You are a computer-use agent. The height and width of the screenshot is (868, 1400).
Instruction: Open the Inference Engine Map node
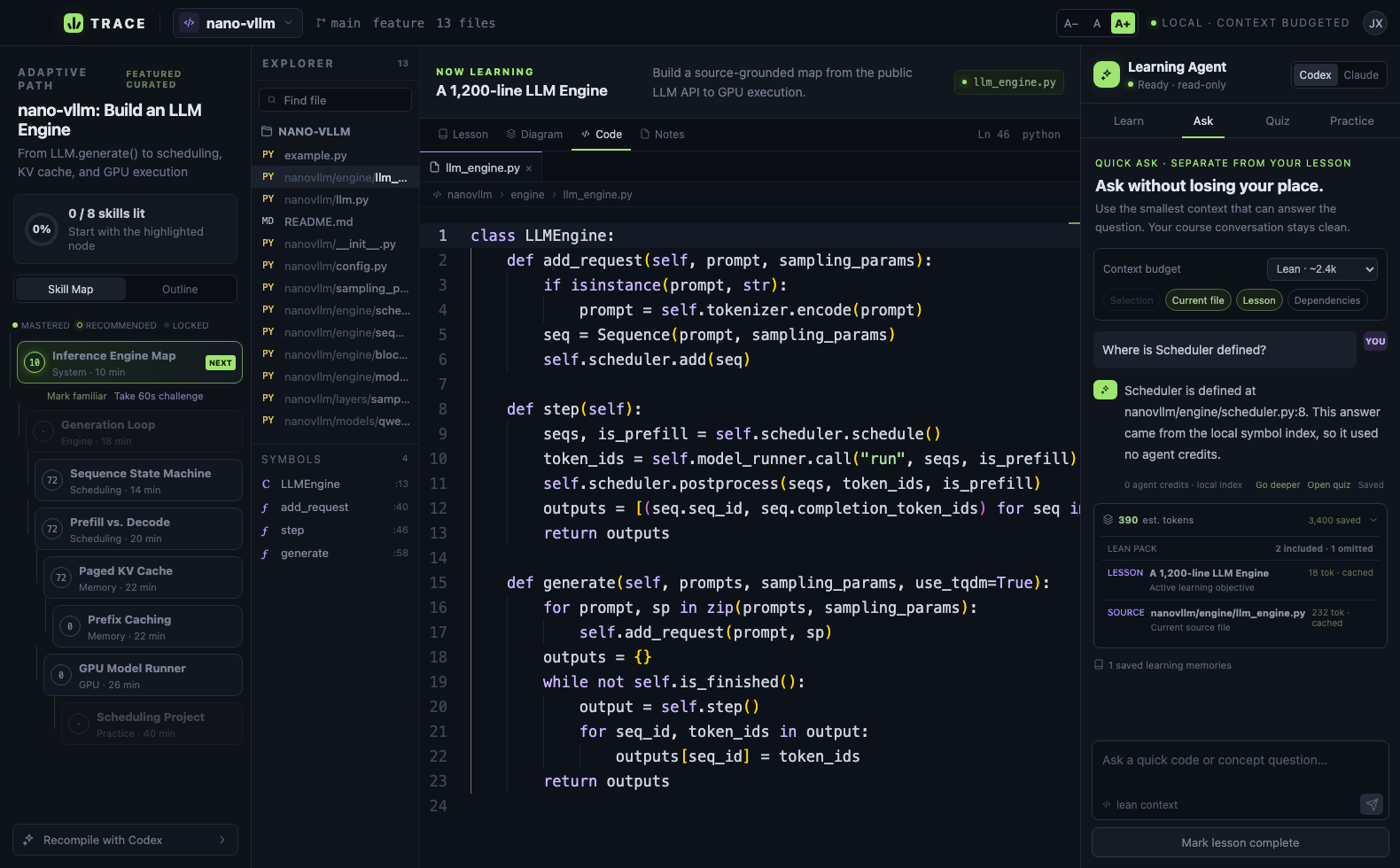129,363
